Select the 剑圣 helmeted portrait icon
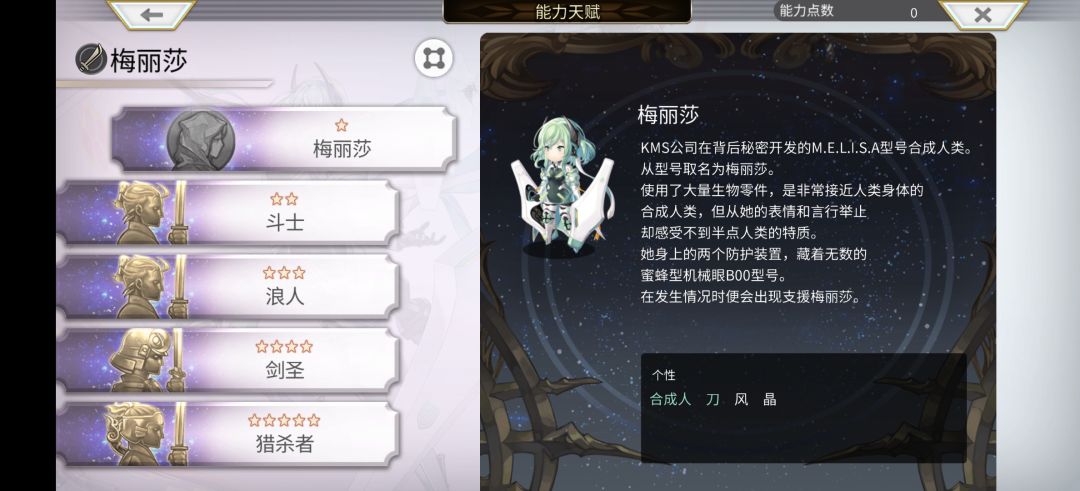This screenshot has height=491, width=1080. 147,360
